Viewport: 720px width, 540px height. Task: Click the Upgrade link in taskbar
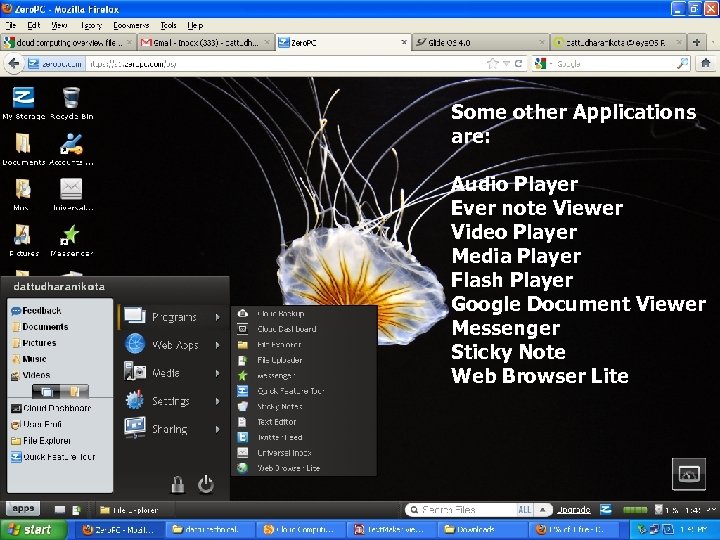pos(573,510)
